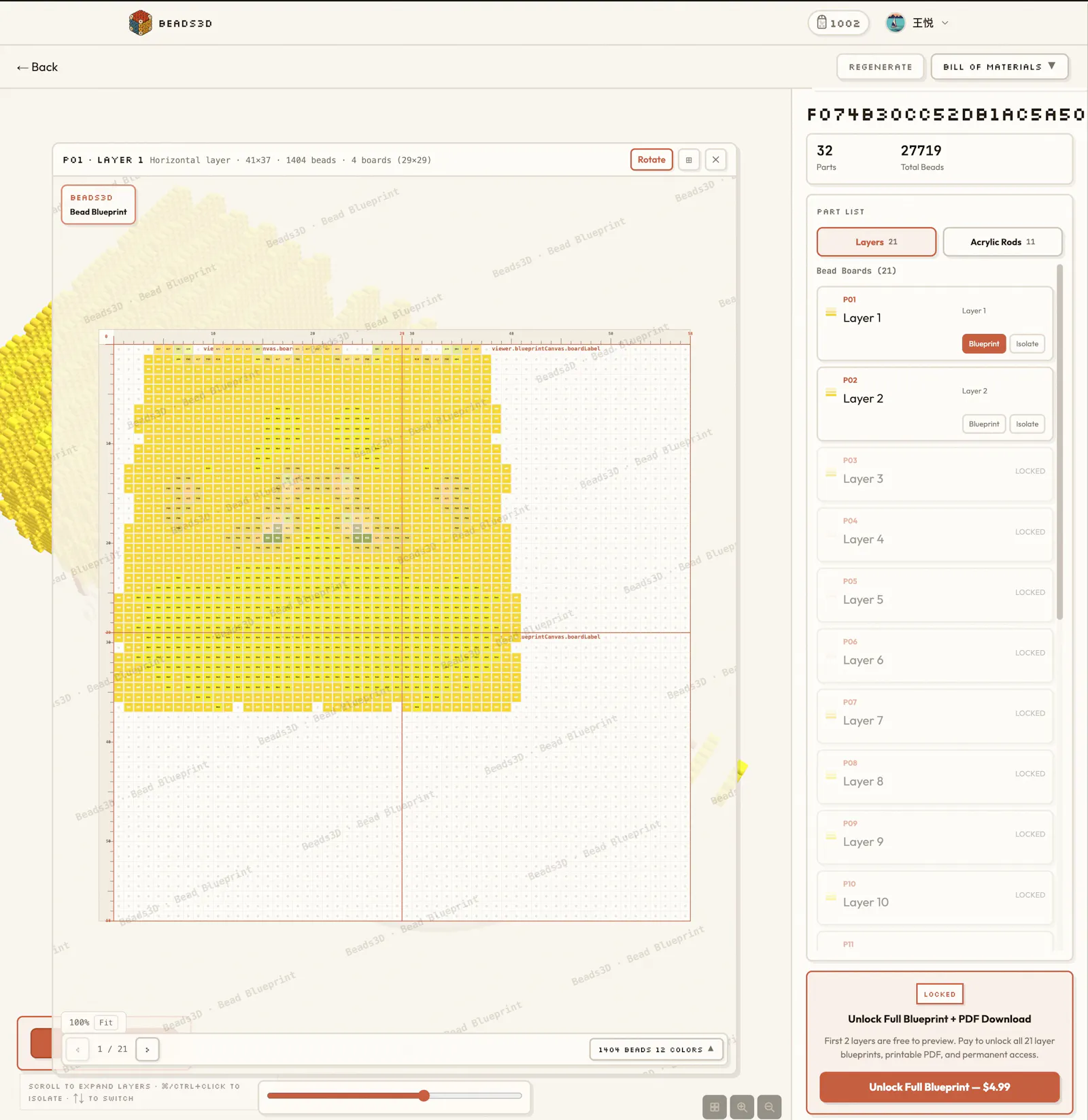Isolate Layer 1

pyautogui.click(x=1027, y=344)
